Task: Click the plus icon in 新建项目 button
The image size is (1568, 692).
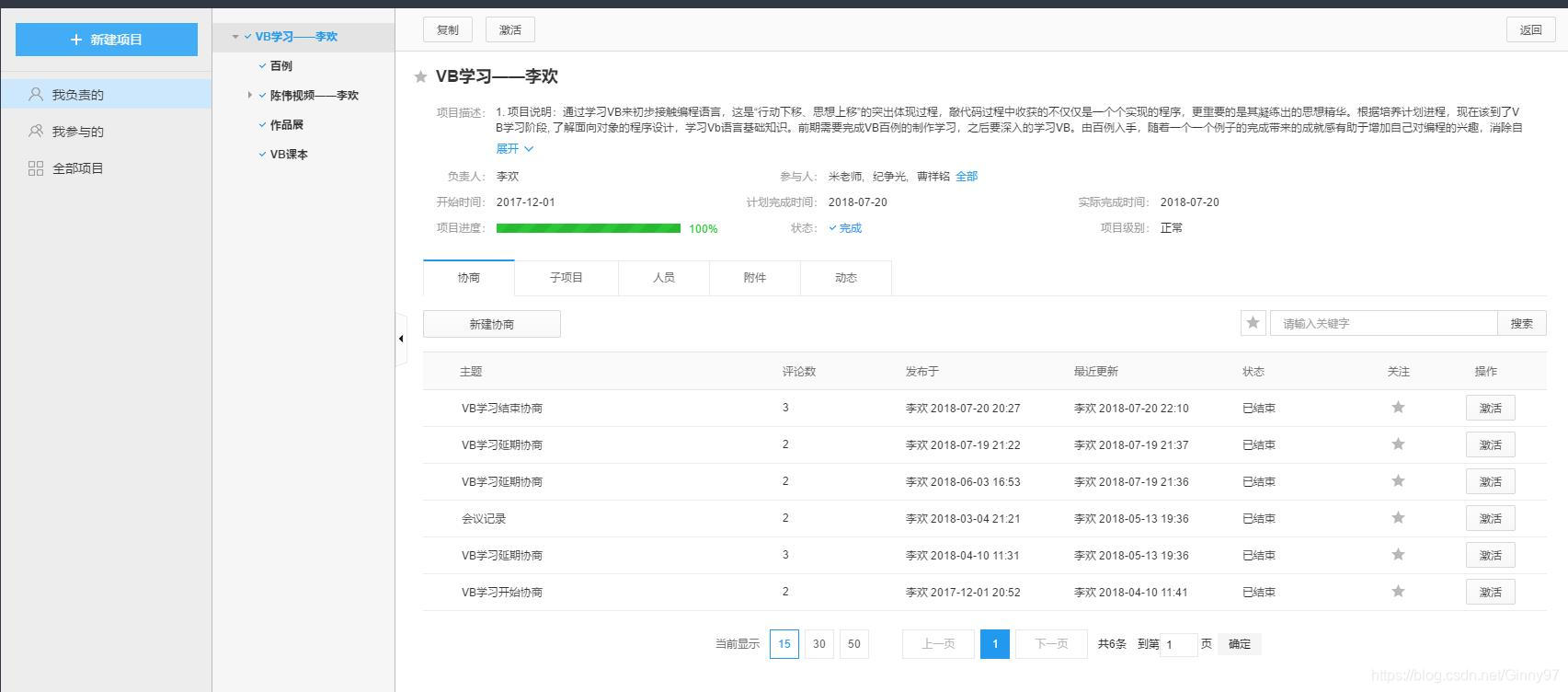Action: [76, 40]
